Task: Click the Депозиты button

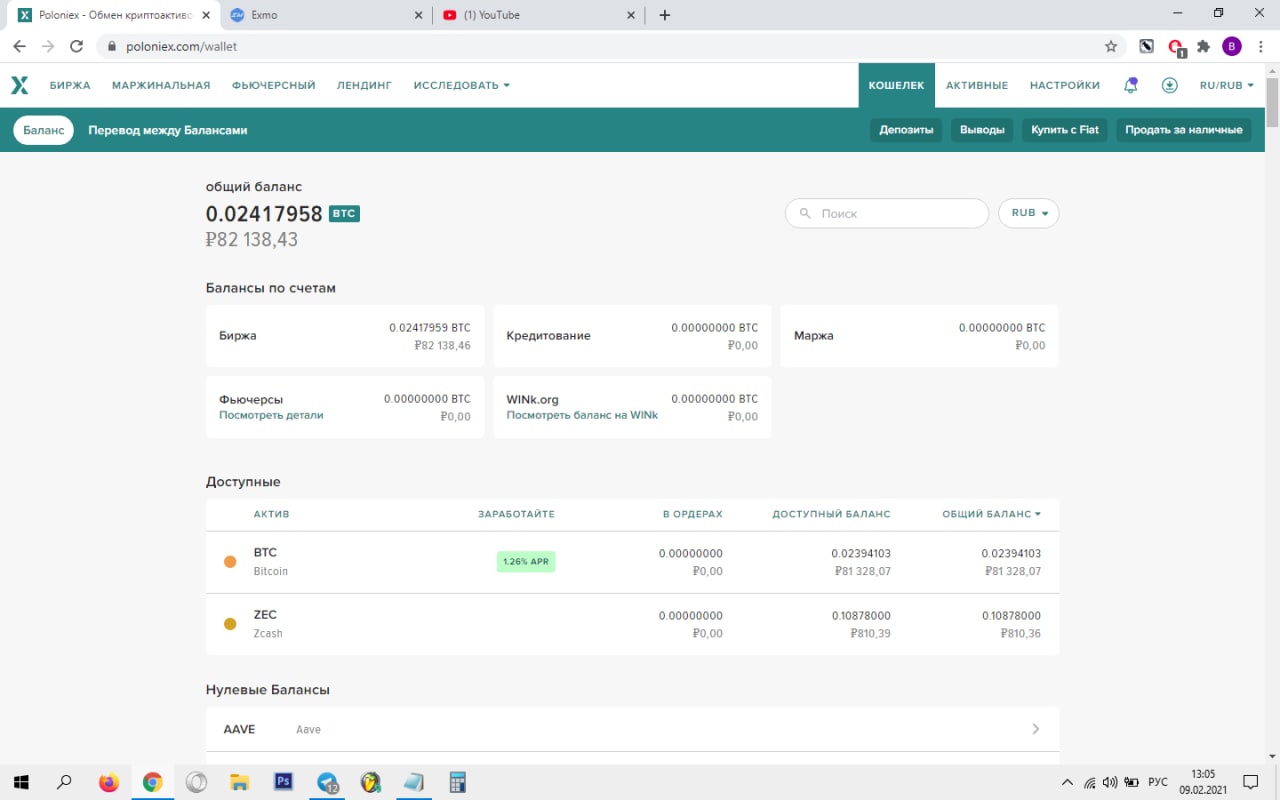Action: tap(906, 130)
